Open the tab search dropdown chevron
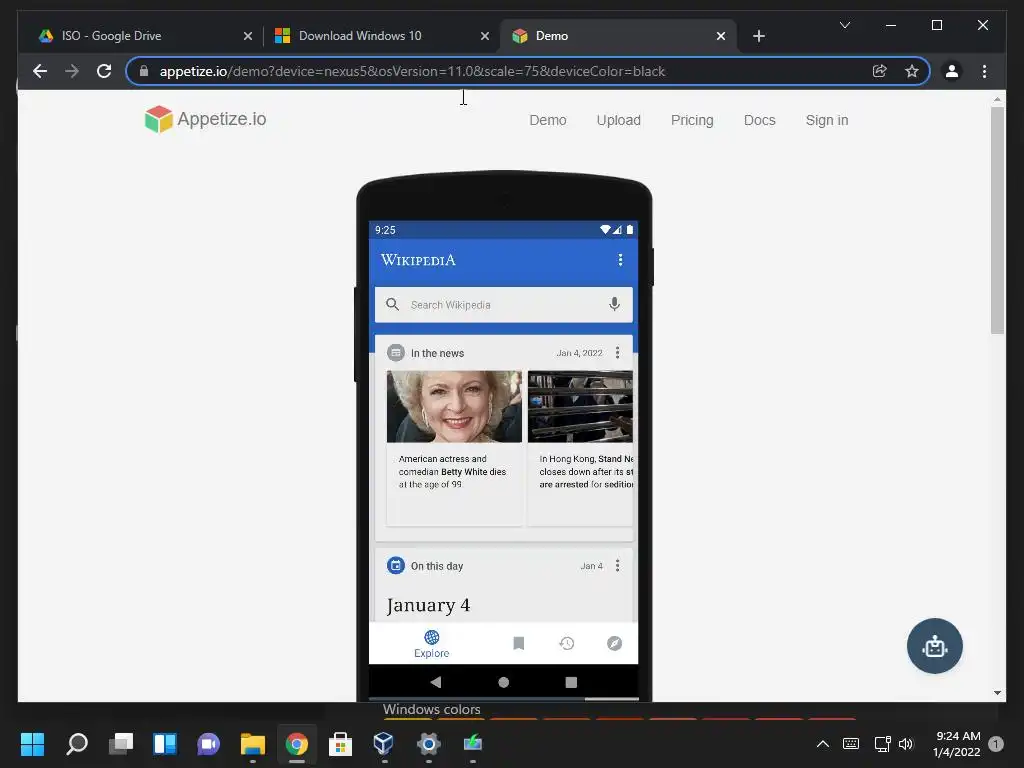 point(844,25)
